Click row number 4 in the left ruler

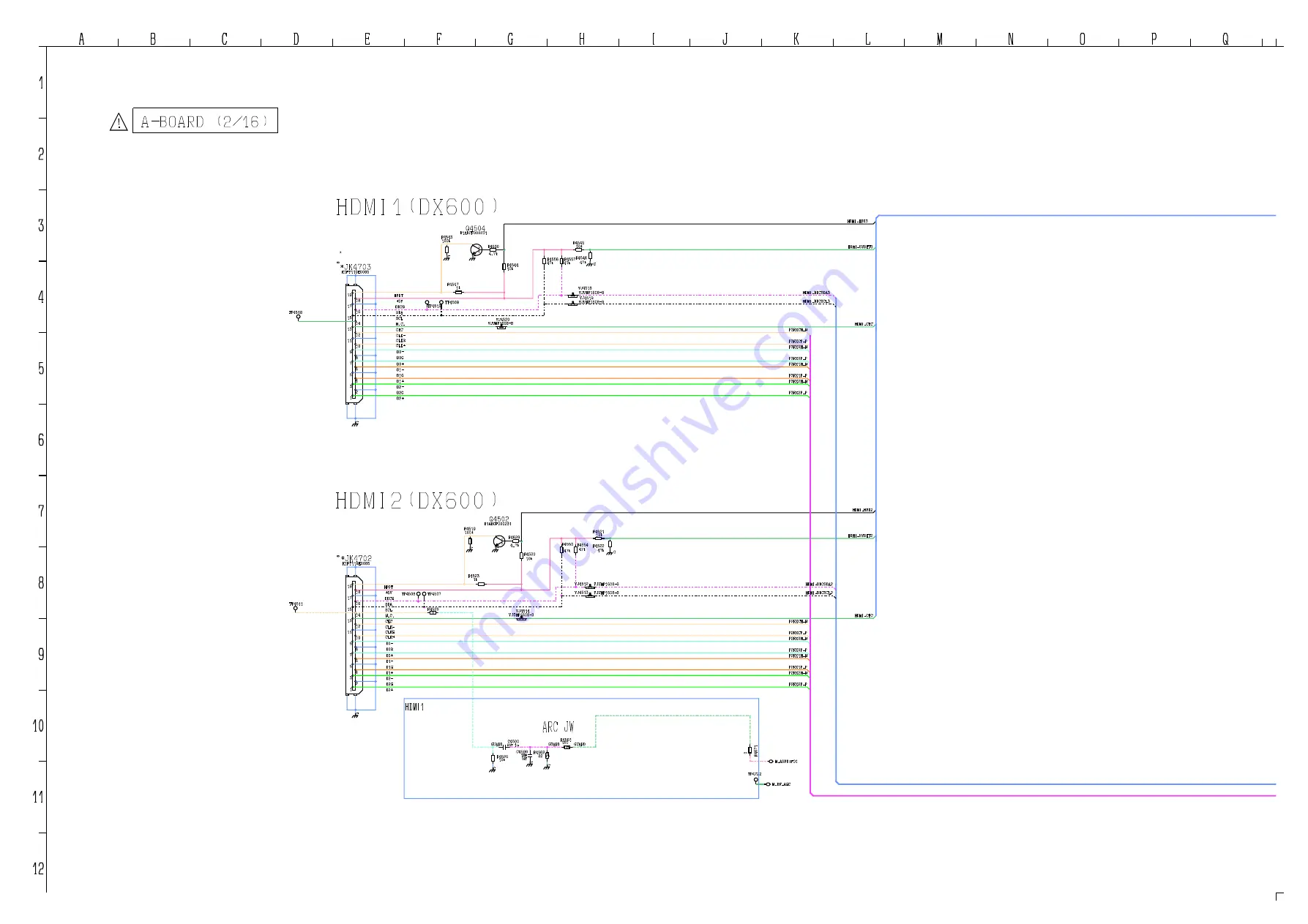(x=41, y=297)
